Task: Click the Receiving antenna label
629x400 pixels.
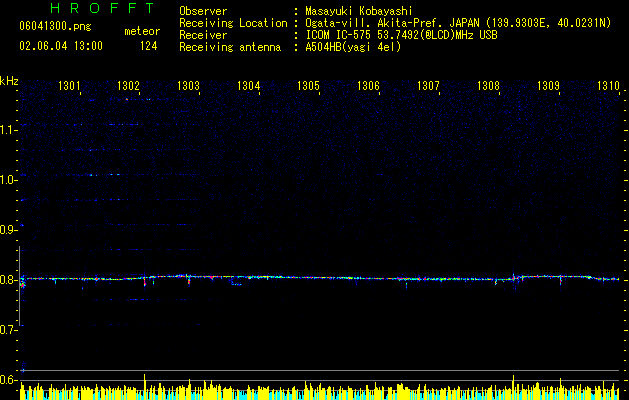Action: 230,47
